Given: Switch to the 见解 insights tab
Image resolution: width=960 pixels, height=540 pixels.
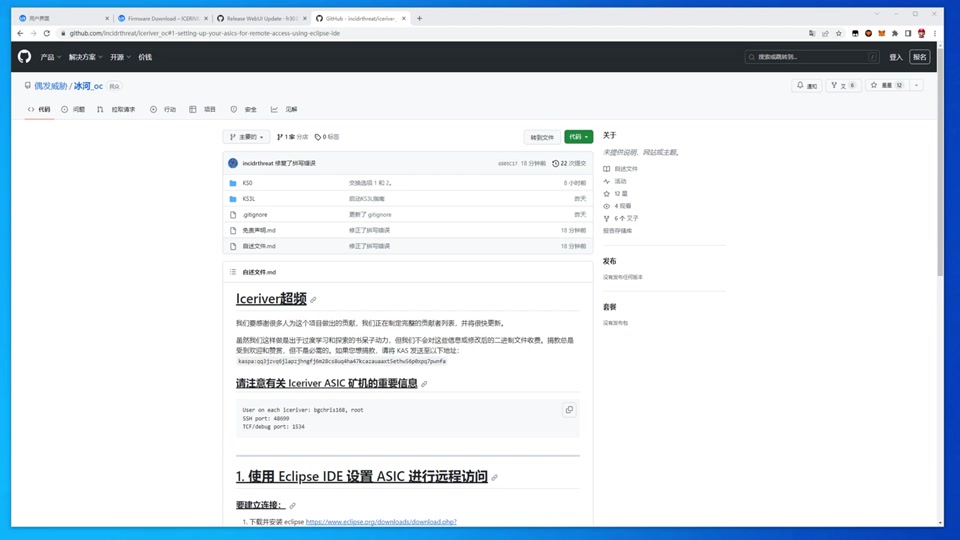Looking at the screenshot, I should (284, 109).
